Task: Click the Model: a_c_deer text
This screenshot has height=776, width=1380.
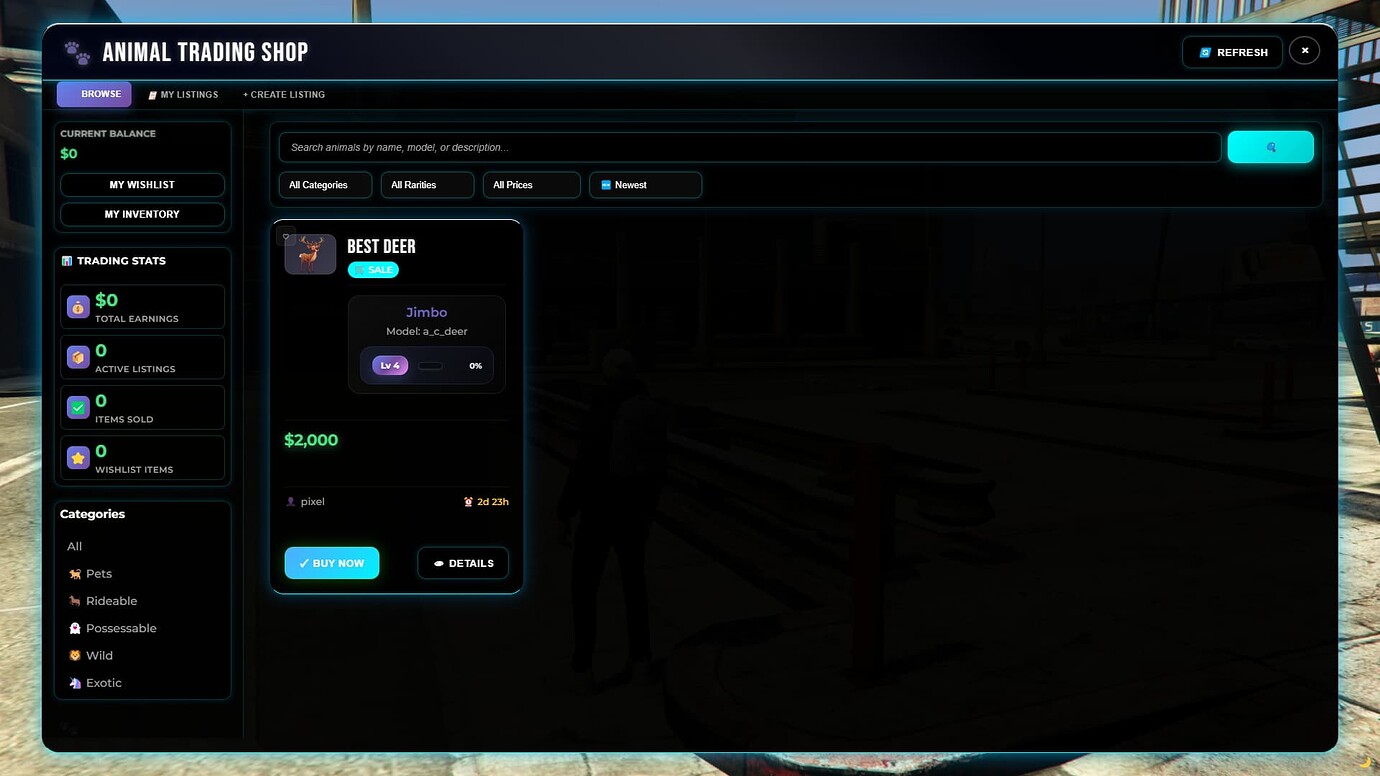Action: 427,332
